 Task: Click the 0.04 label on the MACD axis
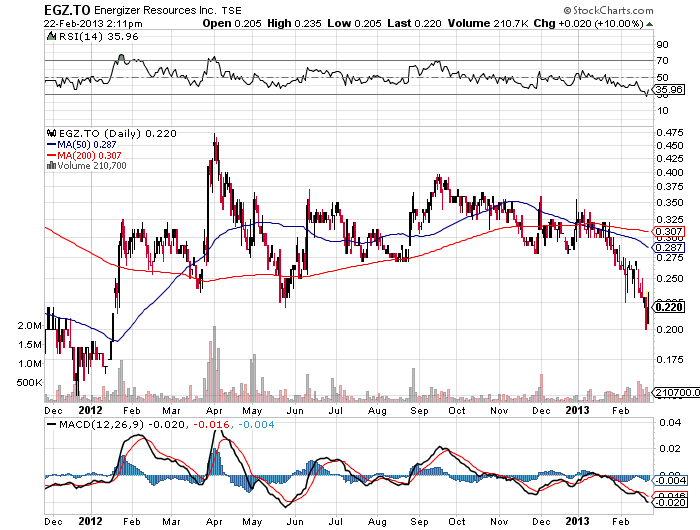point(670,422)
